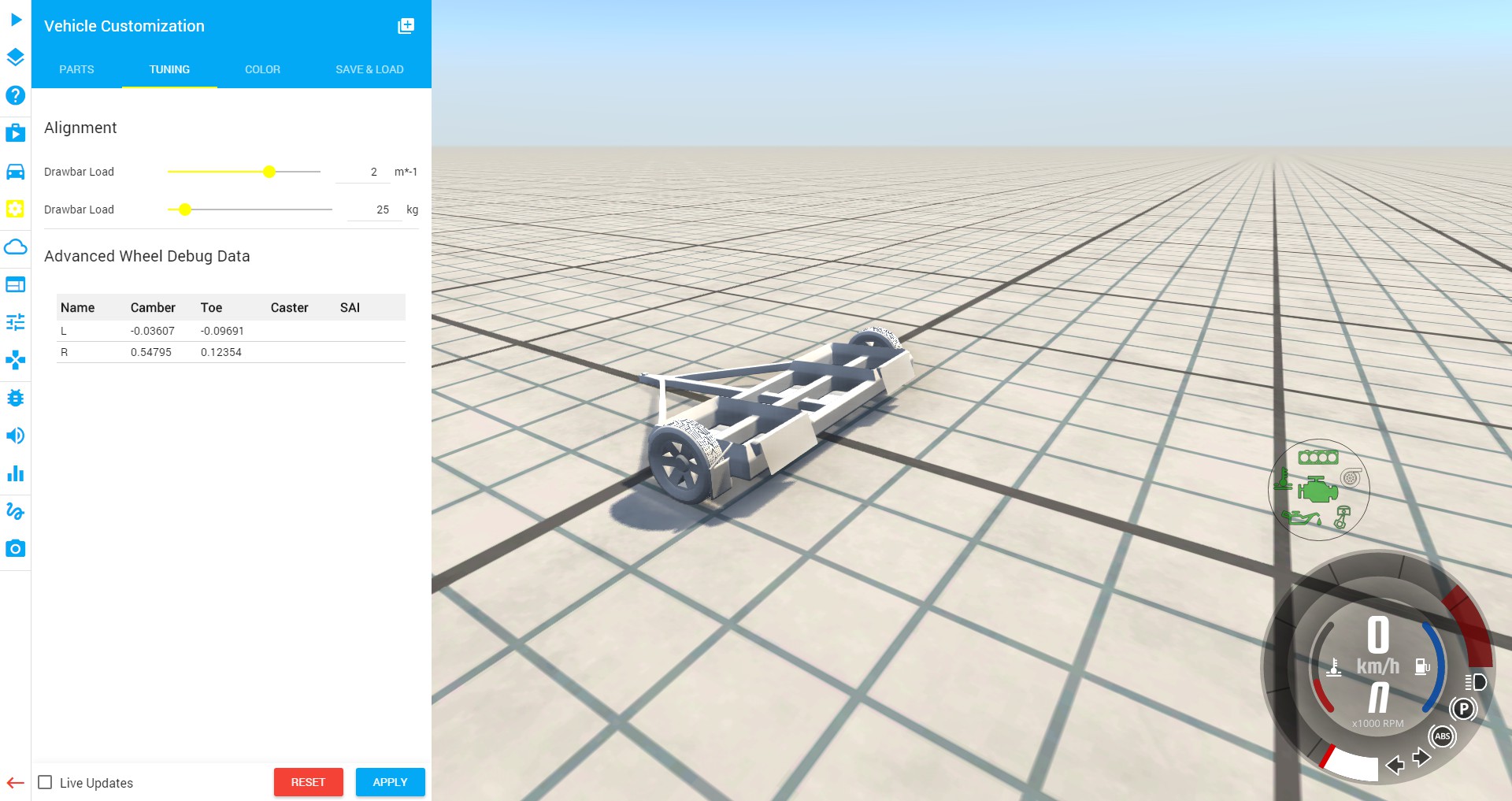
Task: Open the help question mark icon
Action: pyautogui.click(x=16, y=95)
